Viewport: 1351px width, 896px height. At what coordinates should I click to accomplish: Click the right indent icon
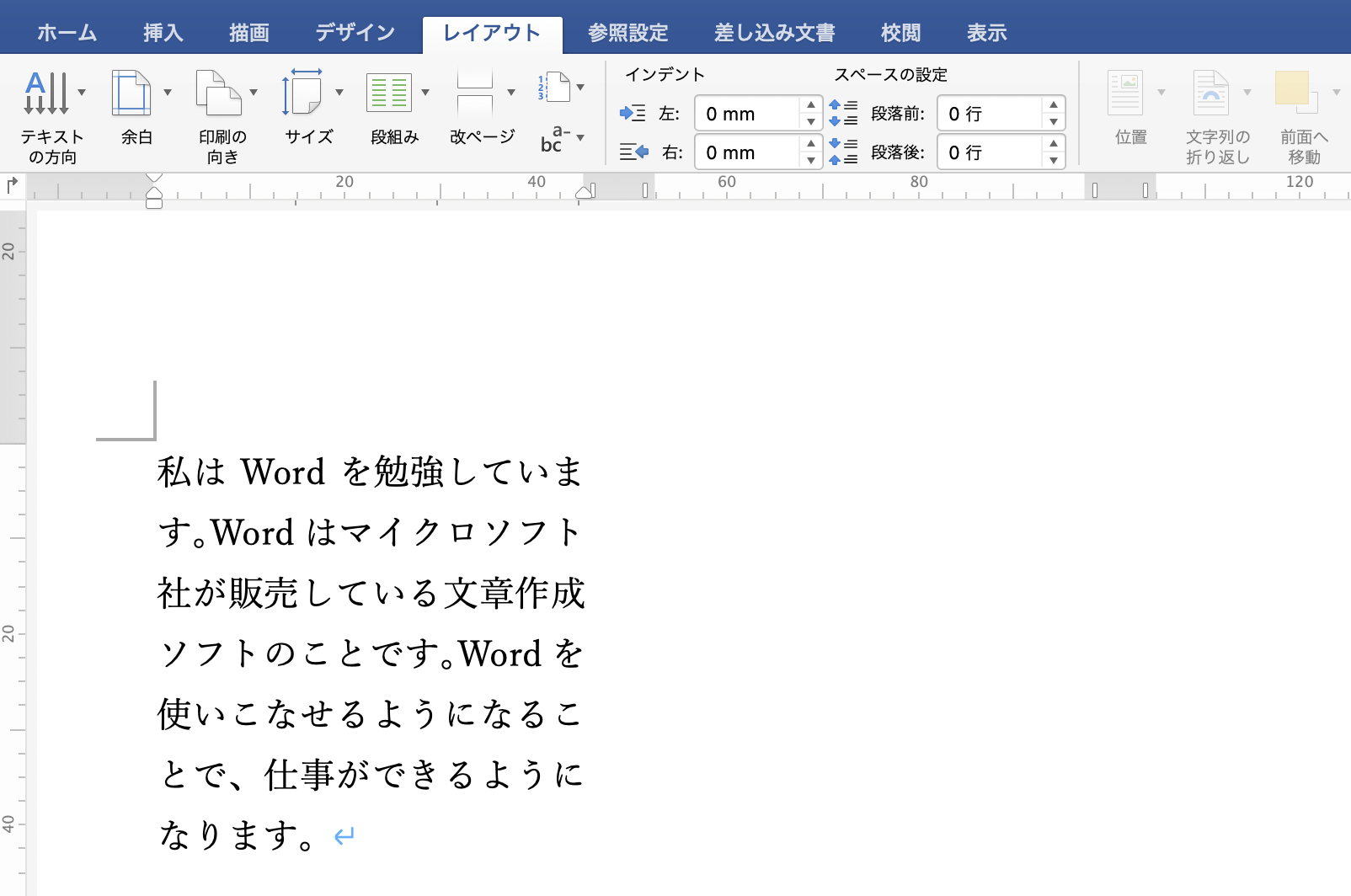[x=633, y=152]
